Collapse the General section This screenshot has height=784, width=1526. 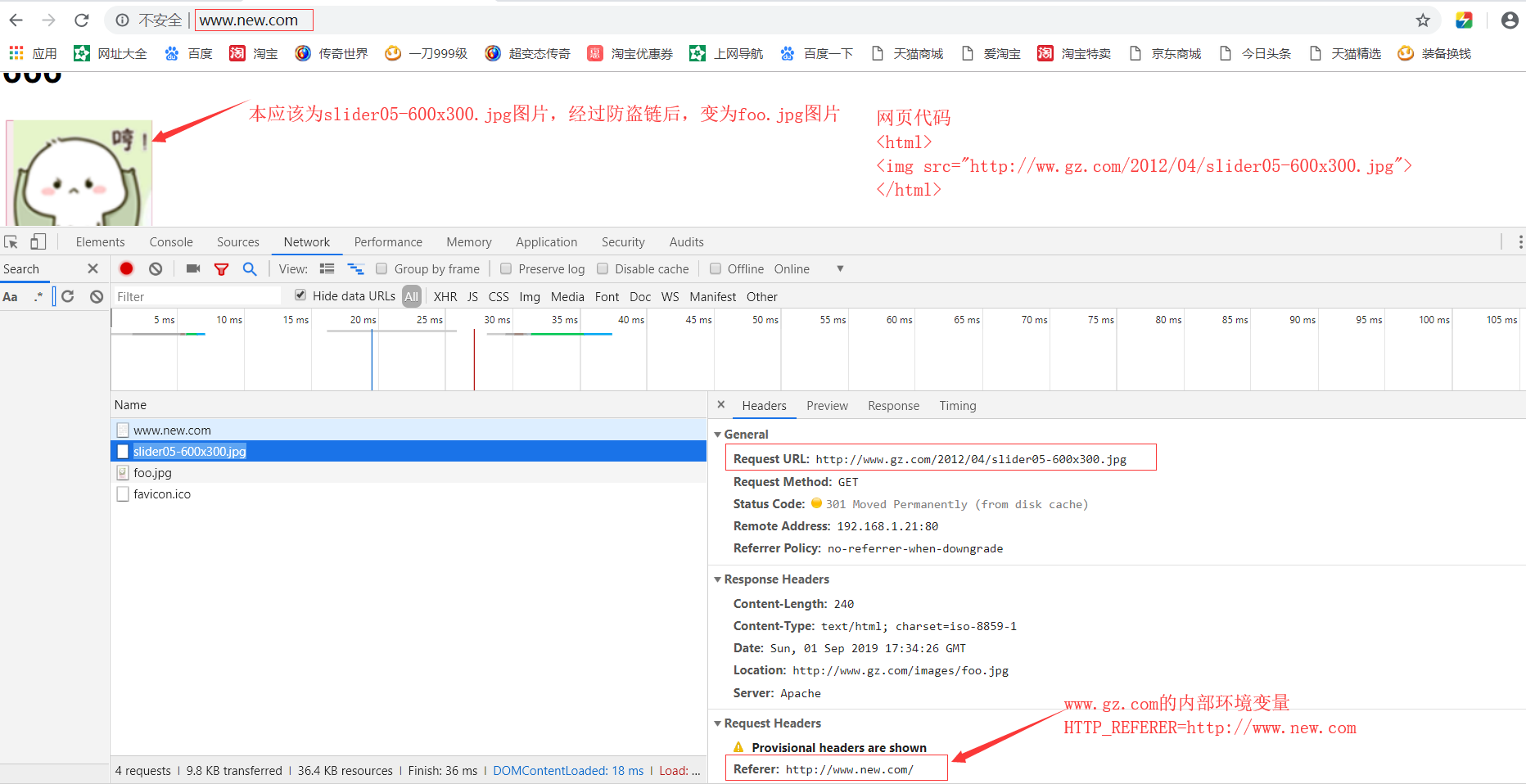(718, 435)
